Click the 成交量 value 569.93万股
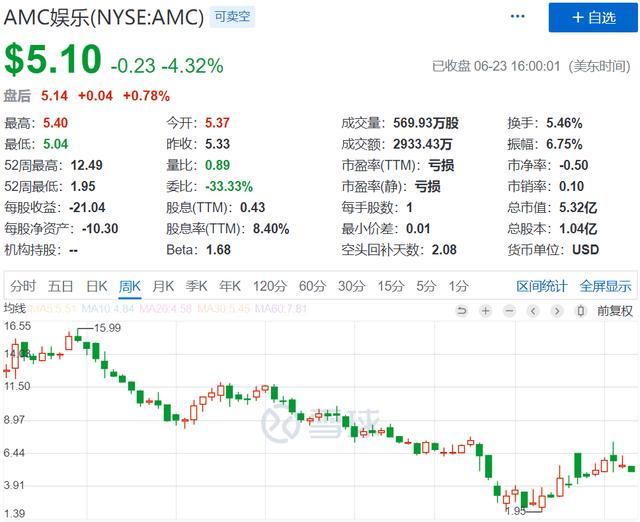The height and width of the screenshot is (522, 640). pyautogui.click(x=426, y=123)
